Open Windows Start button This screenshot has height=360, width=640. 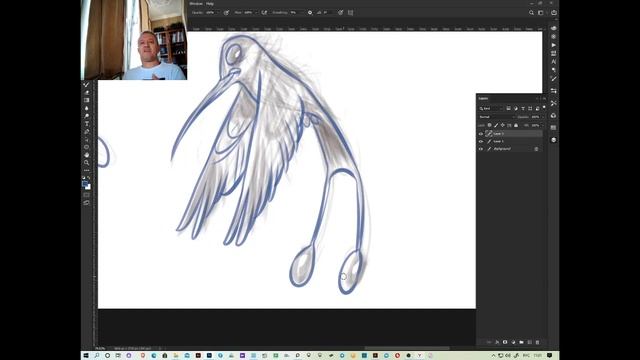[x=86, y=356]
